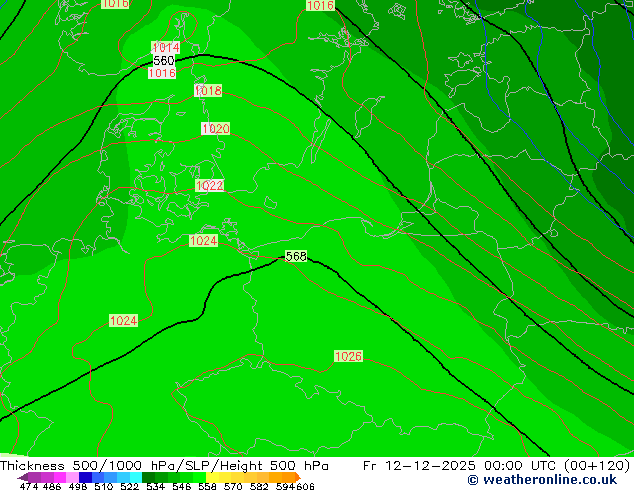Click the 1016 label below the 560 label

click(162, 73)
